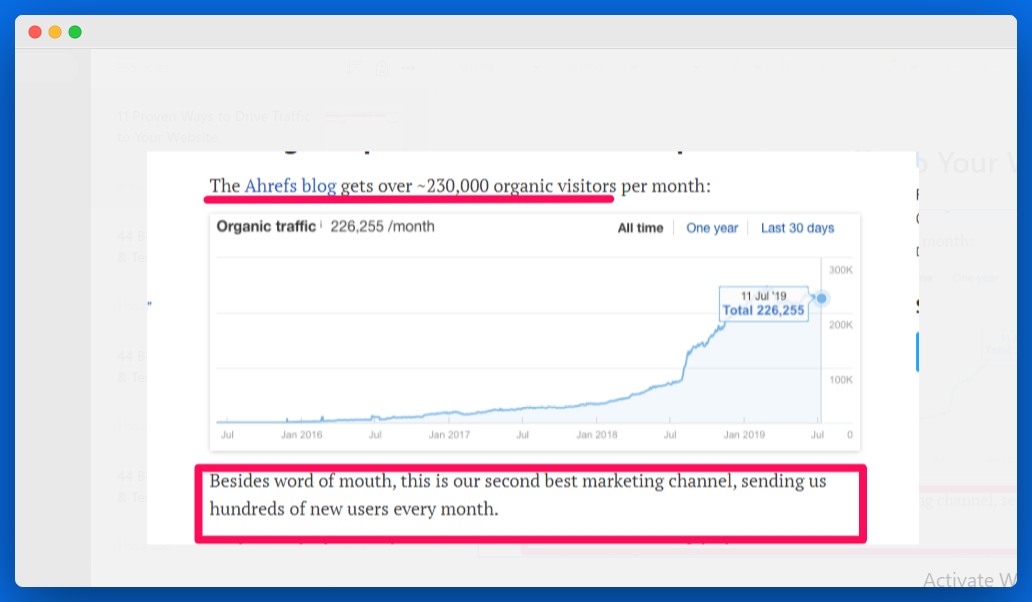This screenshot has width=1032, height=602.
Task: Click the 226,255 /month traffic figure
Action: tap(382, 226)
